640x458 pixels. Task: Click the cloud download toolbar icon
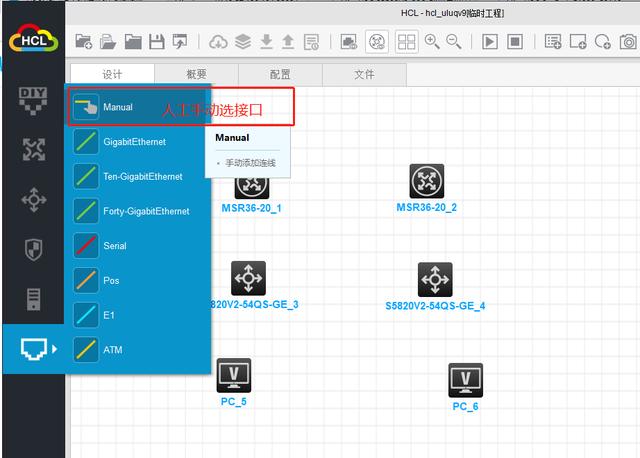pyautogui.click(x=218, y=42)
